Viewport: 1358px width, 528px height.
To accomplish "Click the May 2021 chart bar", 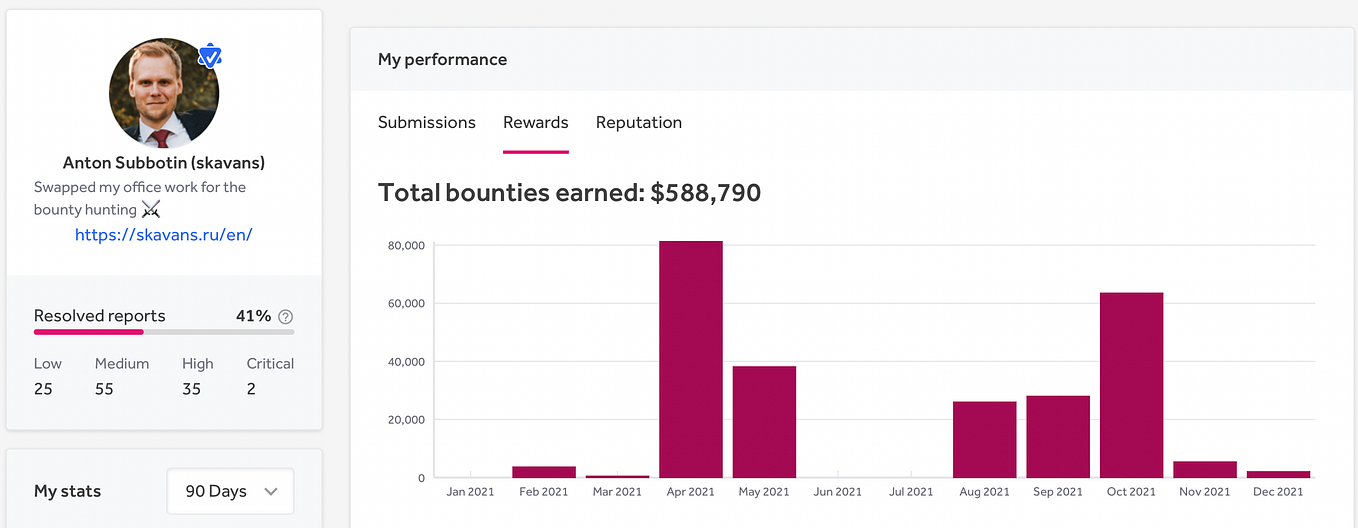I will click(x=764, y=422).
